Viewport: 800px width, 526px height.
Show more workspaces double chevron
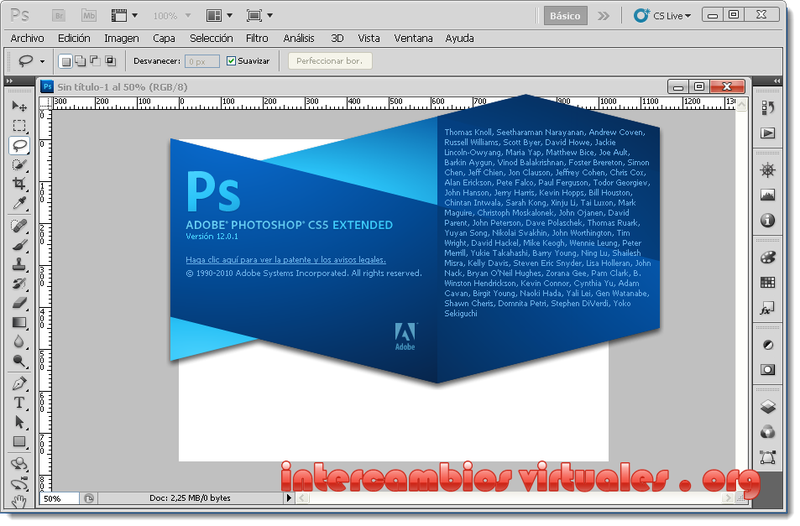(x=604, y=16)
